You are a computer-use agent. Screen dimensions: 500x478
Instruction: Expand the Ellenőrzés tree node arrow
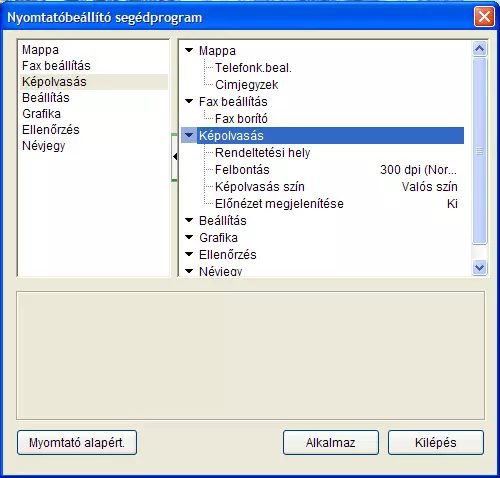point(189,254)
